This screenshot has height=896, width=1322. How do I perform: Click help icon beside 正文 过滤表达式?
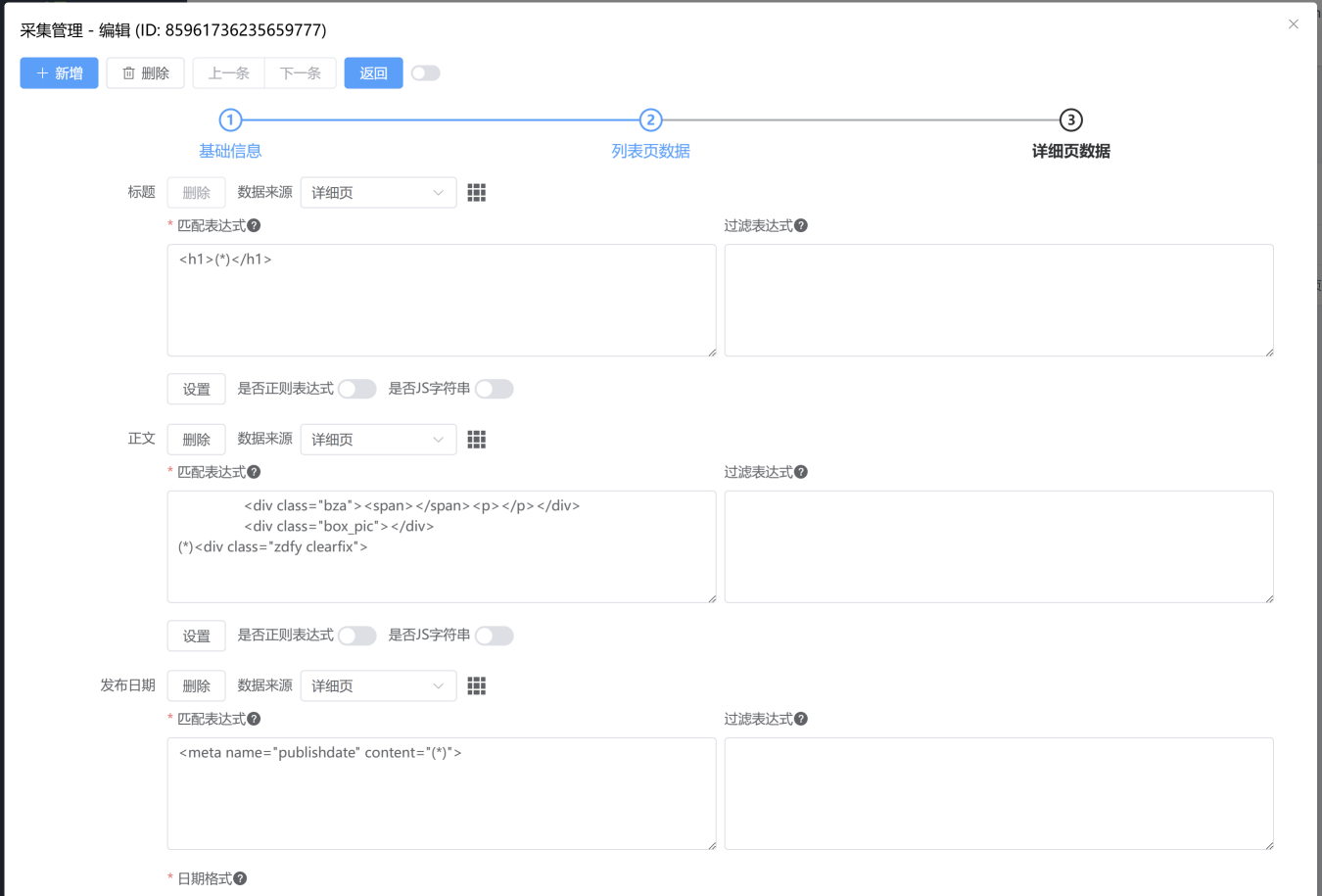pos(801,473)
